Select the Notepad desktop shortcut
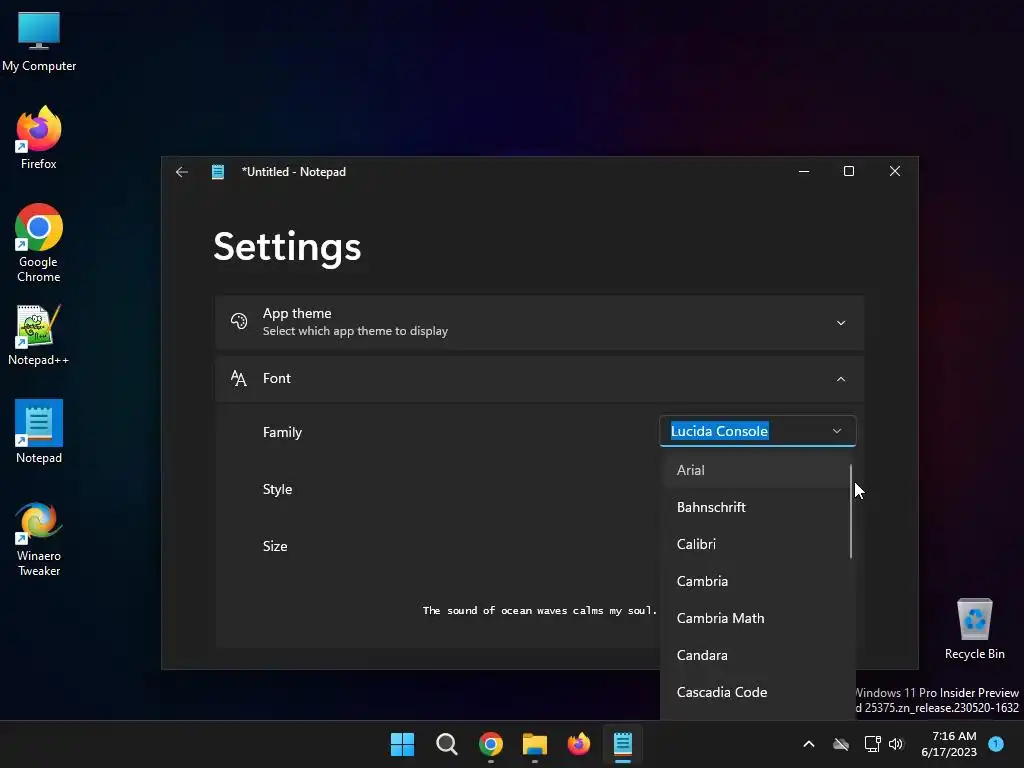The height and width of the screenshot is (768, 1024). [x=39, y=432]
